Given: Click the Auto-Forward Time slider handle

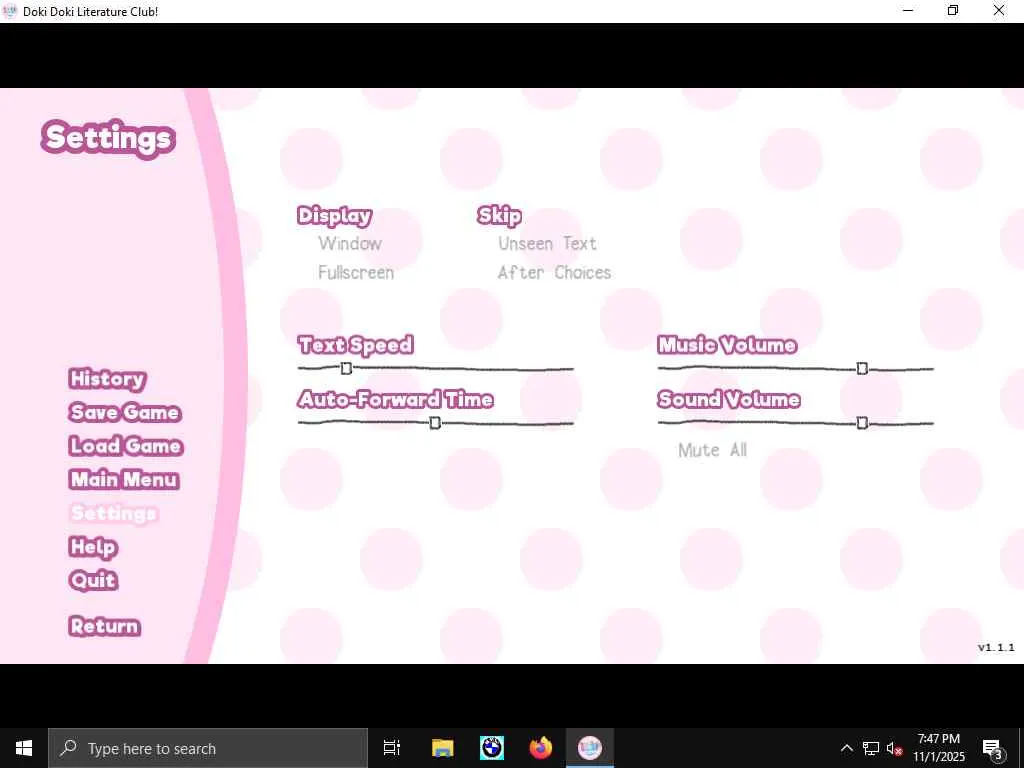Looking at the screenshot, I should pos(435,423).
